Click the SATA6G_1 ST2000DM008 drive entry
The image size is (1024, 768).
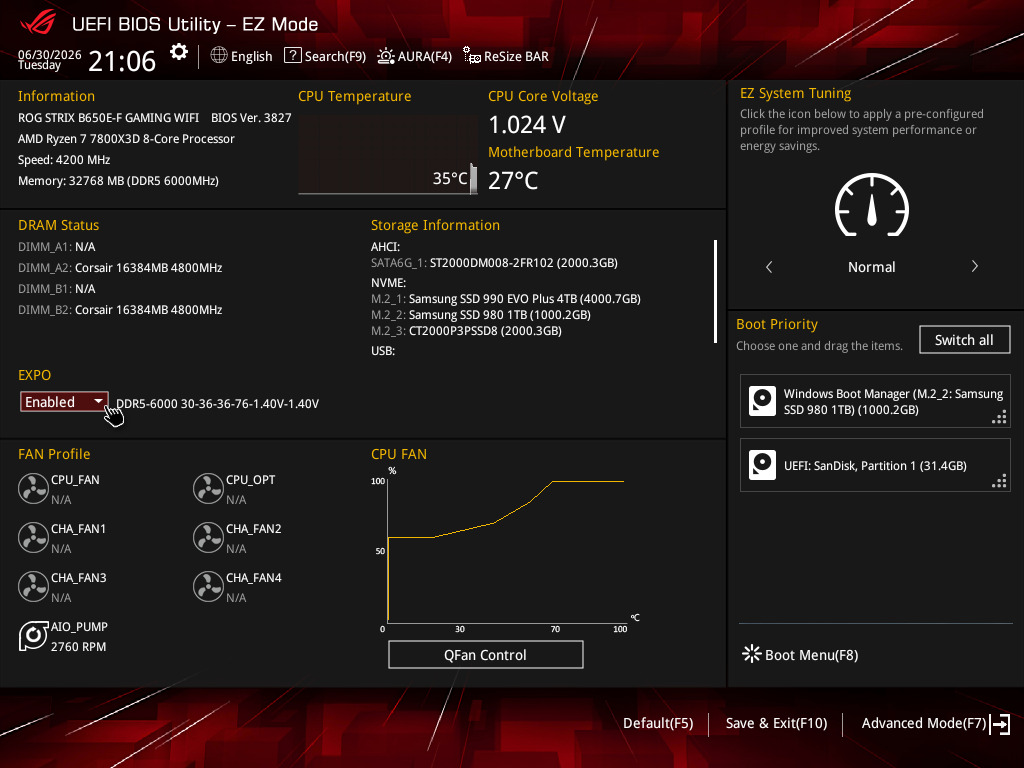[x=494, y=263]
